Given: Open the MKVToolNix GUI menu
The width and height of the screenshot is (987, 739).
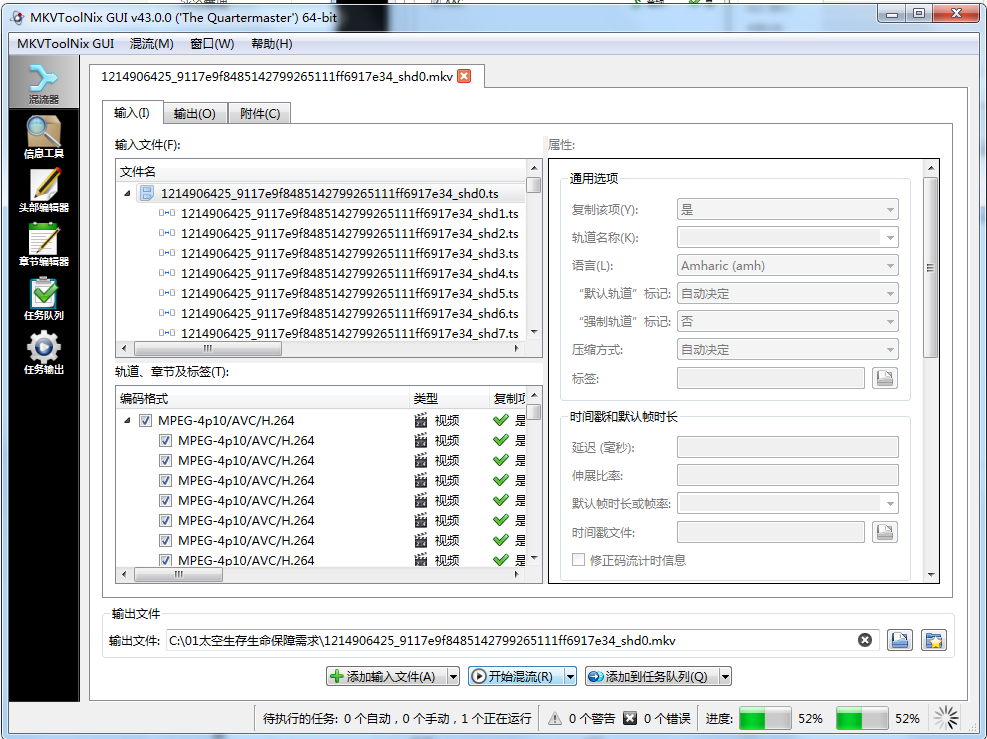Looking at the screenshot, I should click(65, 43).
